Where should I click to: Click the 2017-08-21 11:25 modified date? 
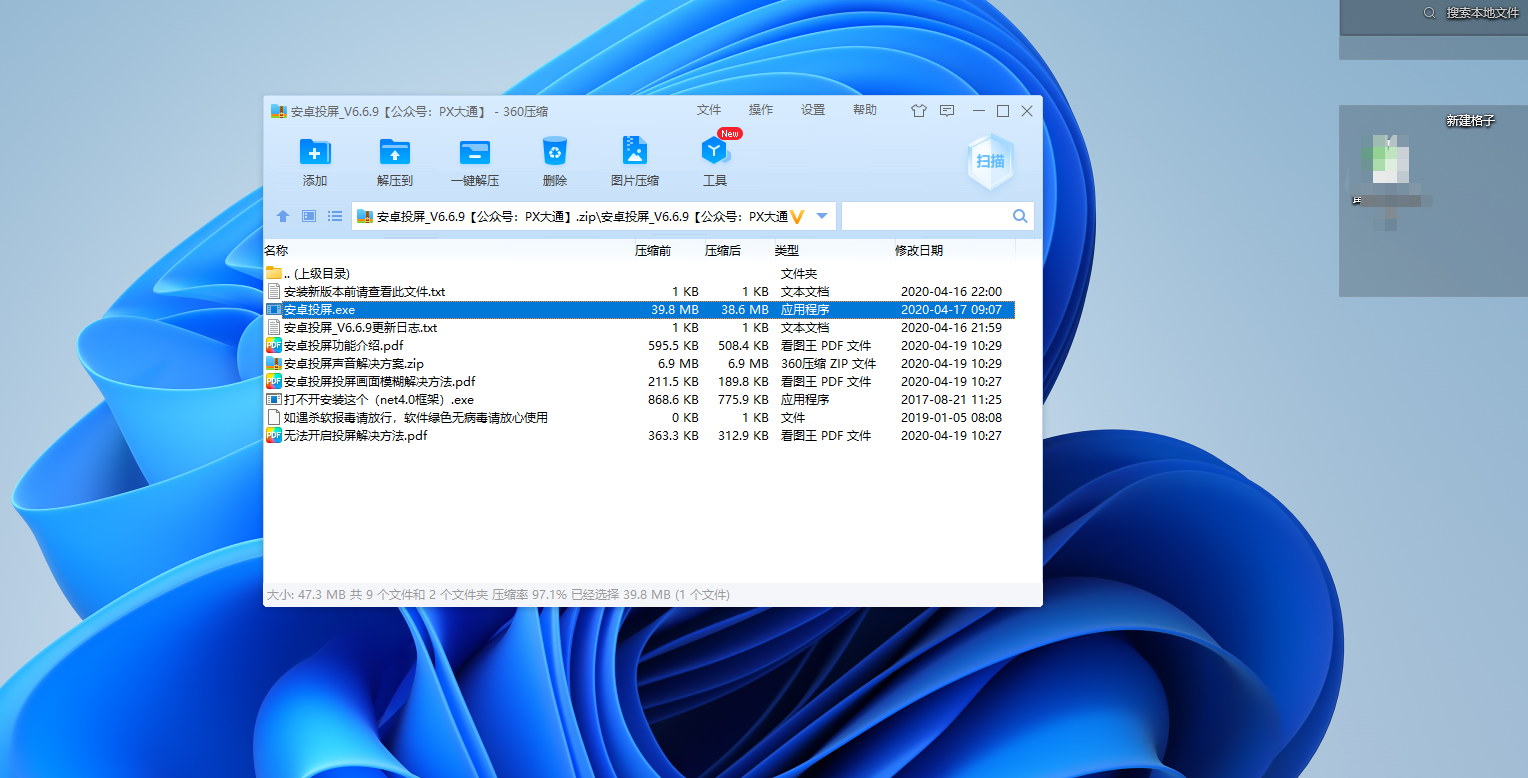tap(951, 400)
